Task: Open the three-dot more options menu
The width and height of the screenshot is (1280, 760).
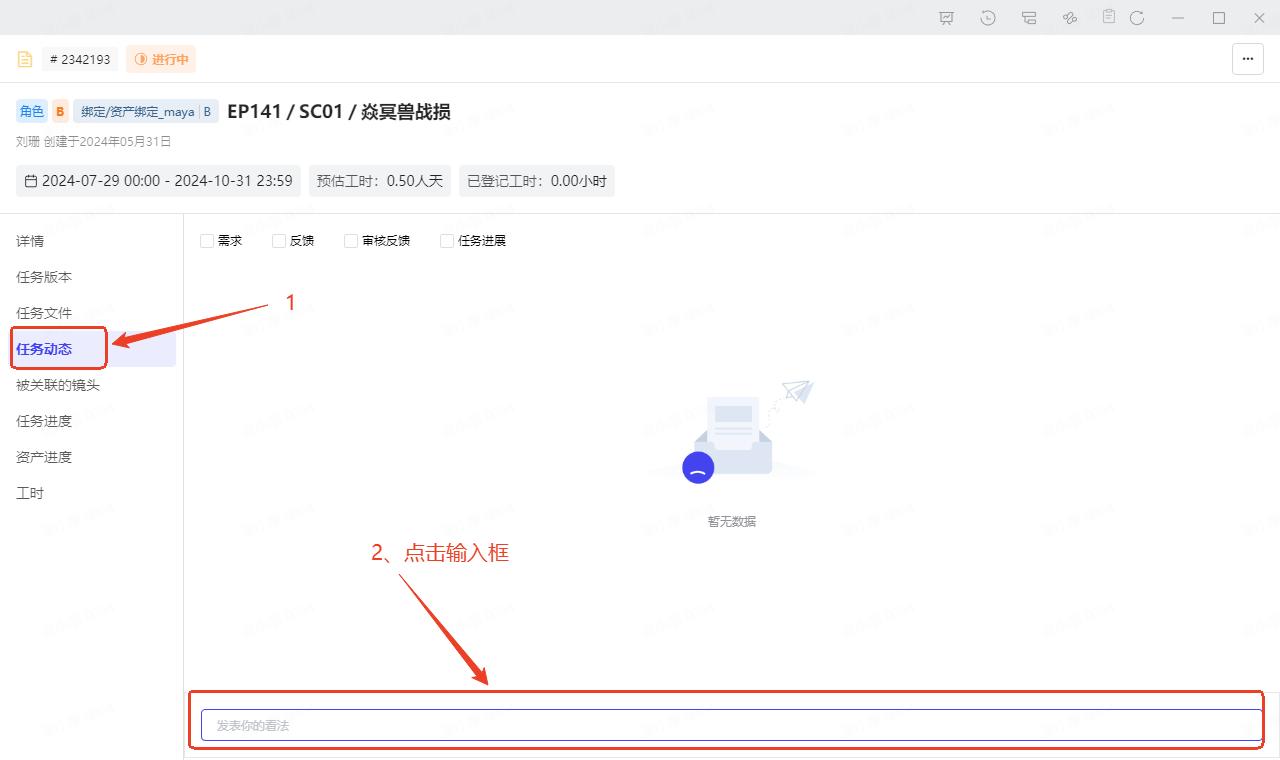Action: [1247, 59]
